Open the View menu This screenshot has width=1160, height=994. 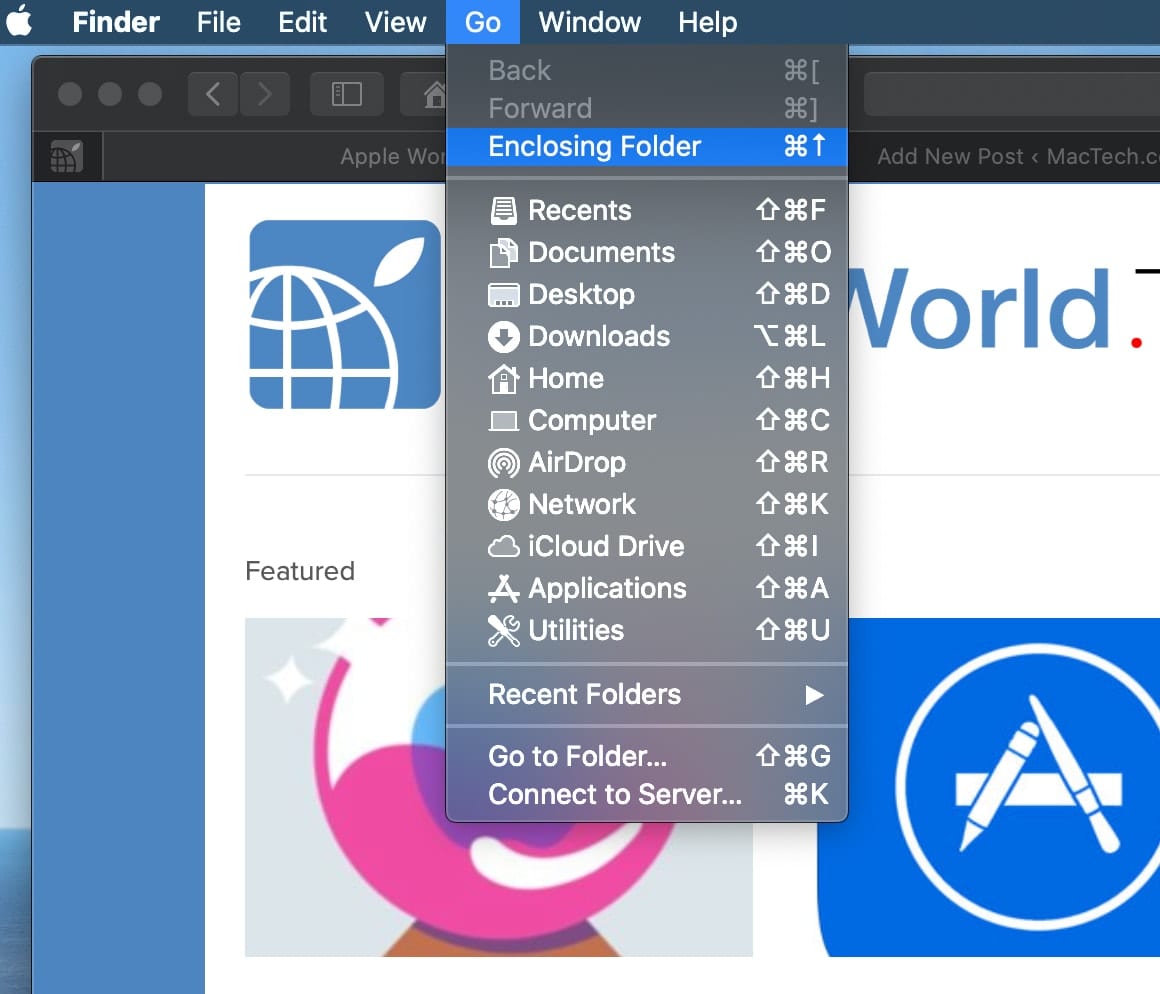[396, 22]
